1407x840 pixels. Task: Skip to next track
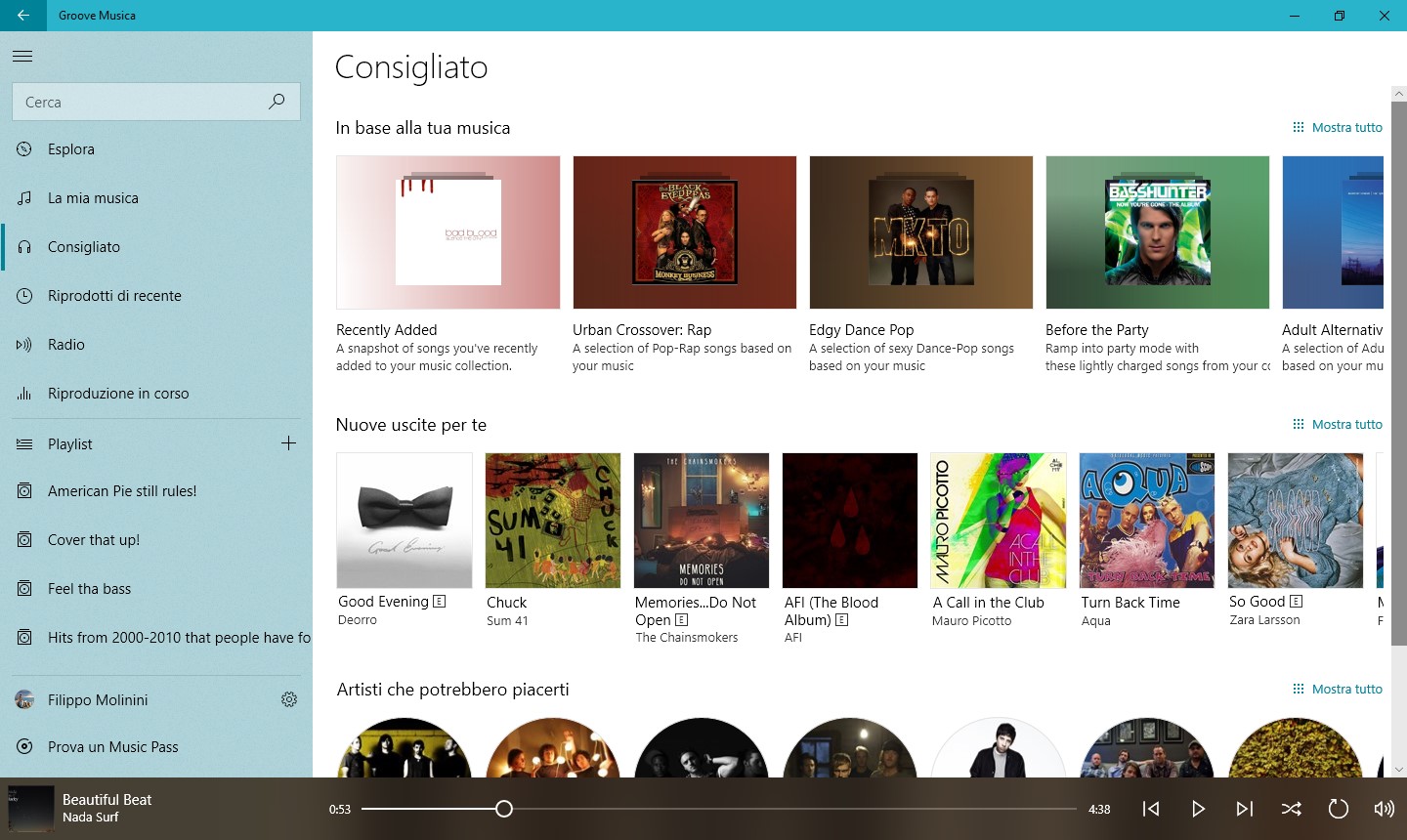coord(1244,809)
